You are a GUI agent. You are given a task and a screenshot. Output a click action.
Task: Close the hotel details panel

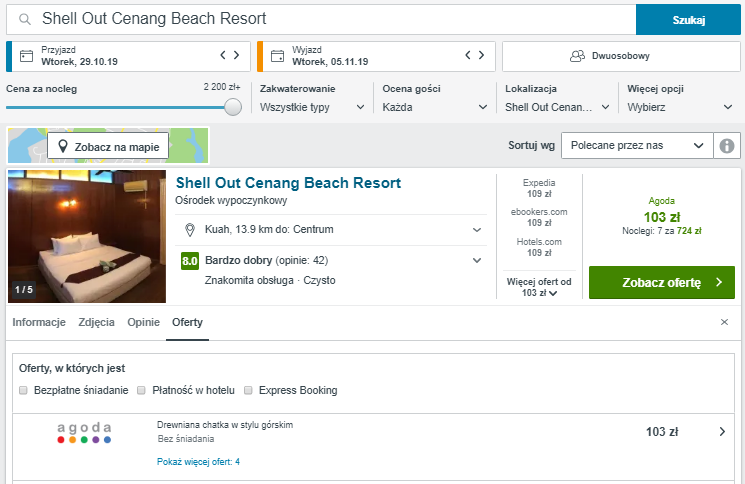pyautogui.click(x=724, y=322)
